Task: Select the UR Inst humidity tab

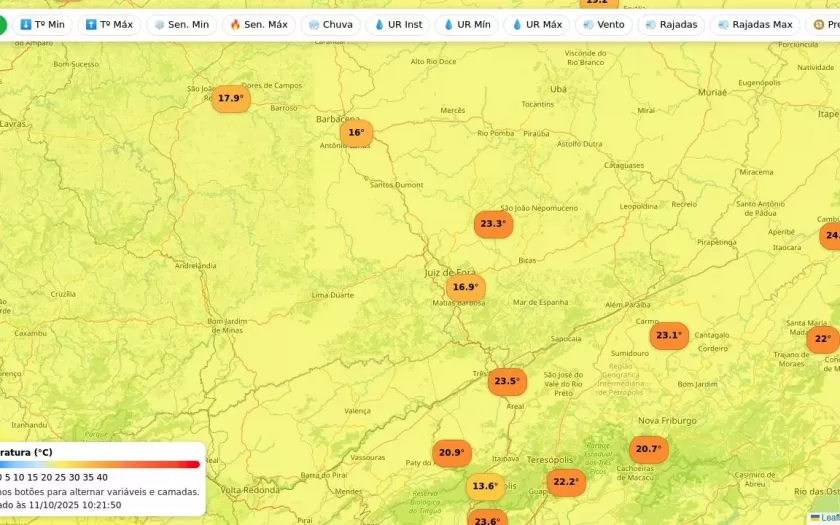Action: tap(397, 25)
